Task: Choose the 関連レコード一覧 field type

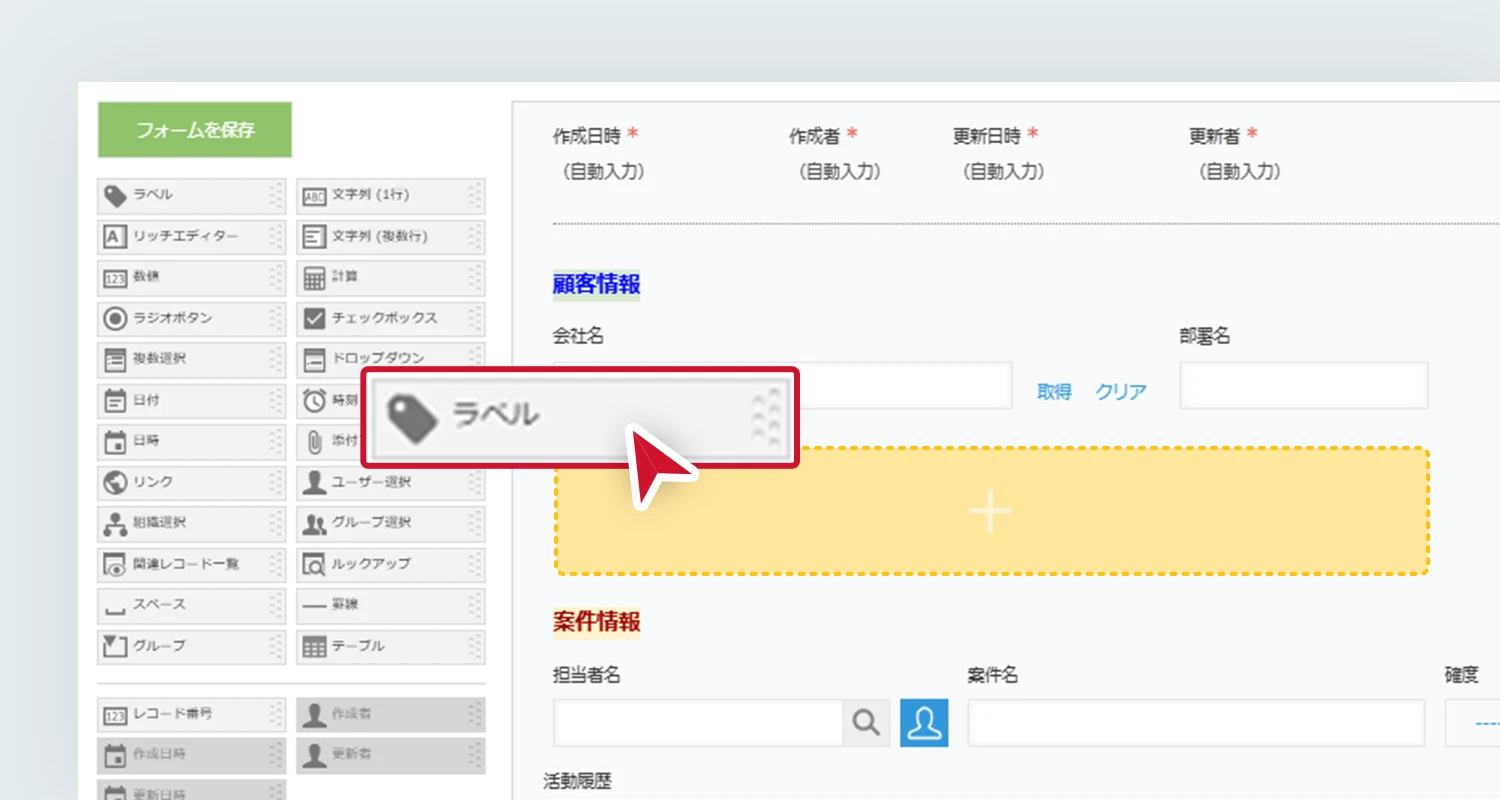Action: click(x=192, y=565)
